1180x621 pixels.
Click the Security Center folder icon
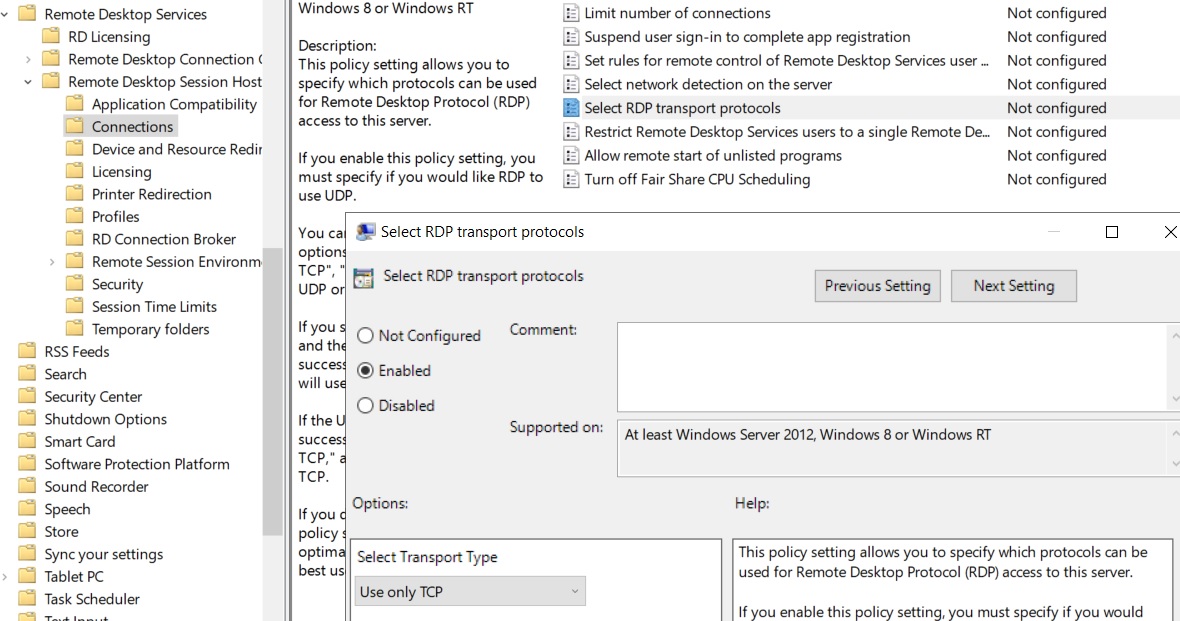[27, 397]
